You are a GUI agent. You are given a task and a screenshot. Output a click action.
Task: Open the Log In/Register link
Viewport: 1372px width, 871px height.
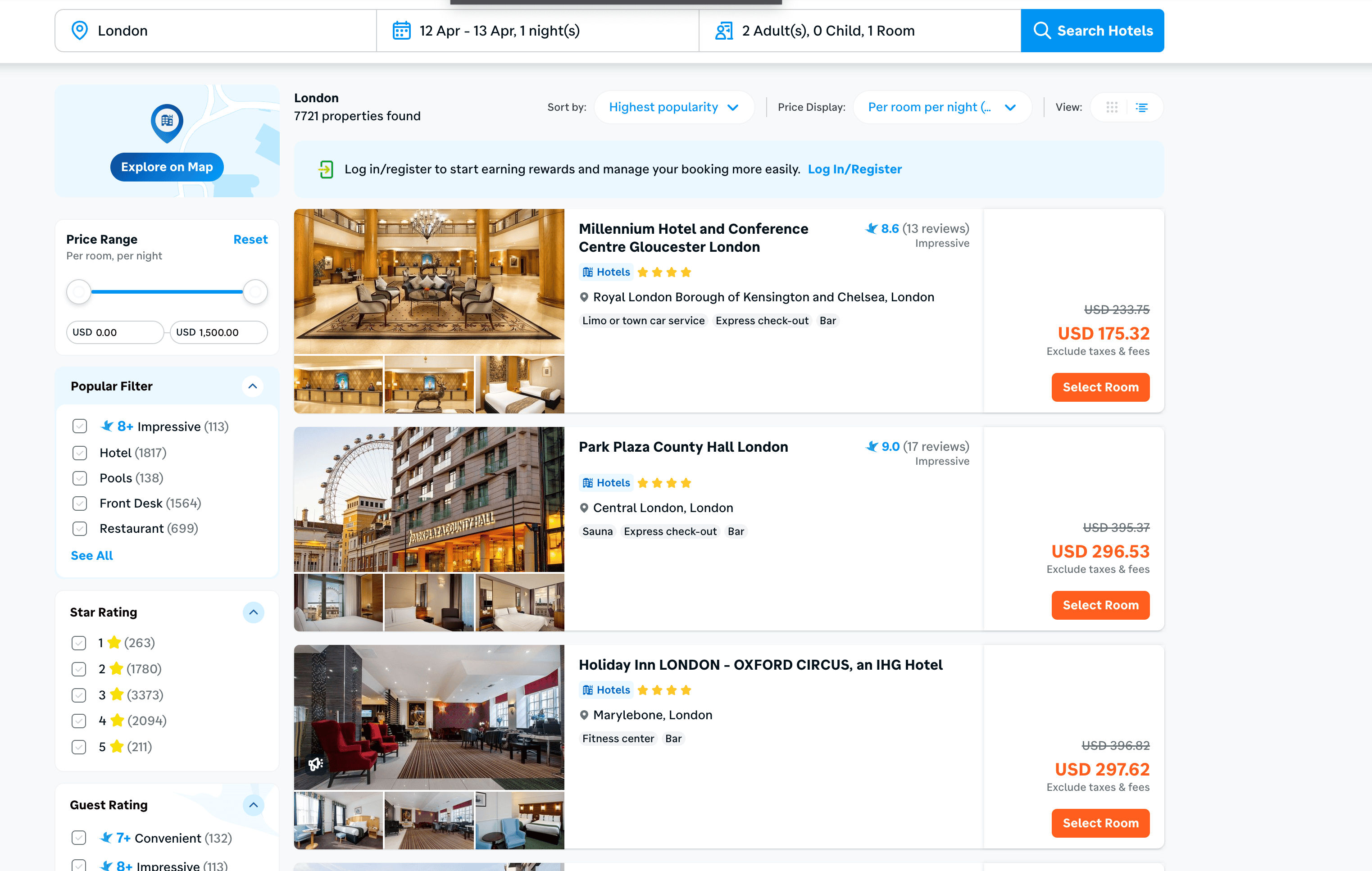tap(854, 169)
